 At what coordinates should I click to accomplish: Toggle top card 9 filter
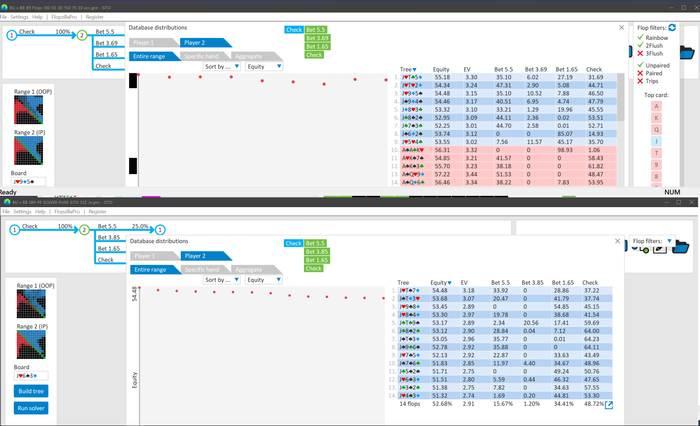pyautogui.click(x=656, y=165)
